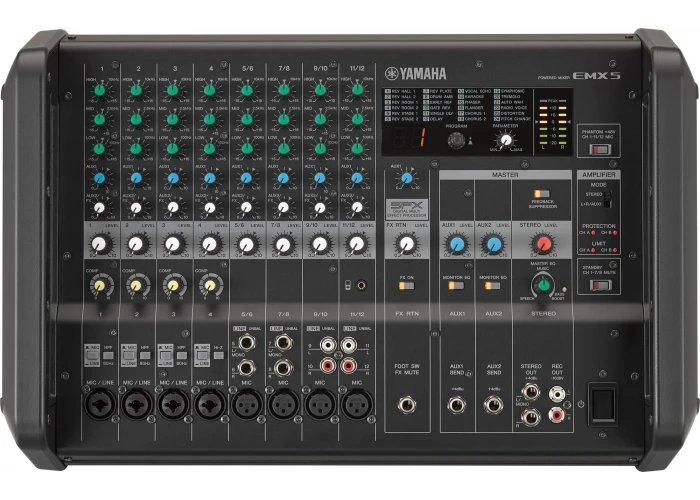
Task: Toggle the PHANTOM +48V switch
Action: click(x=599, y=149)
